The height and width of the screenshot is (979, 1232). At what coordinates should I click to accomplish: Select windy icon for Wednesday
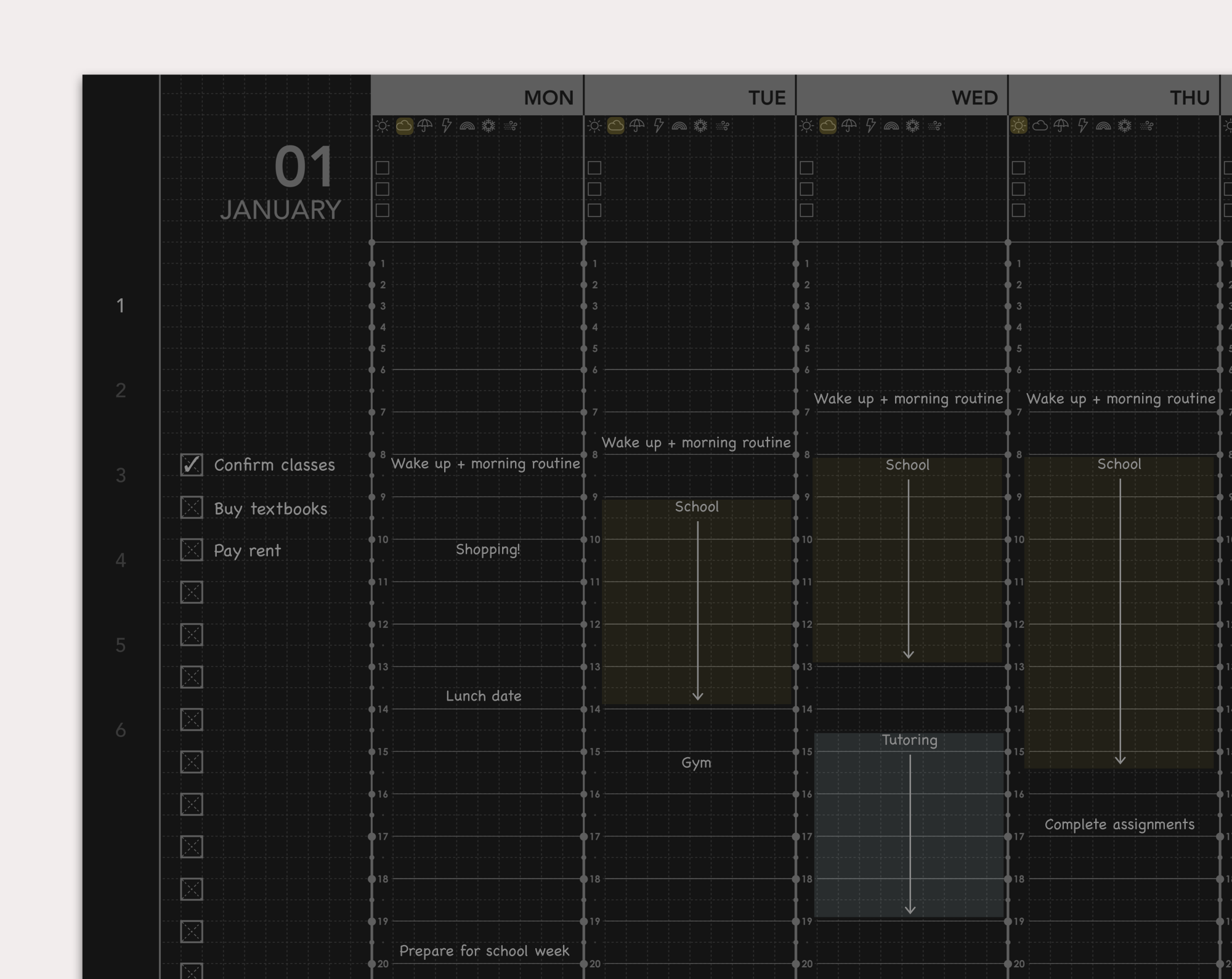(x=934, y=126)
